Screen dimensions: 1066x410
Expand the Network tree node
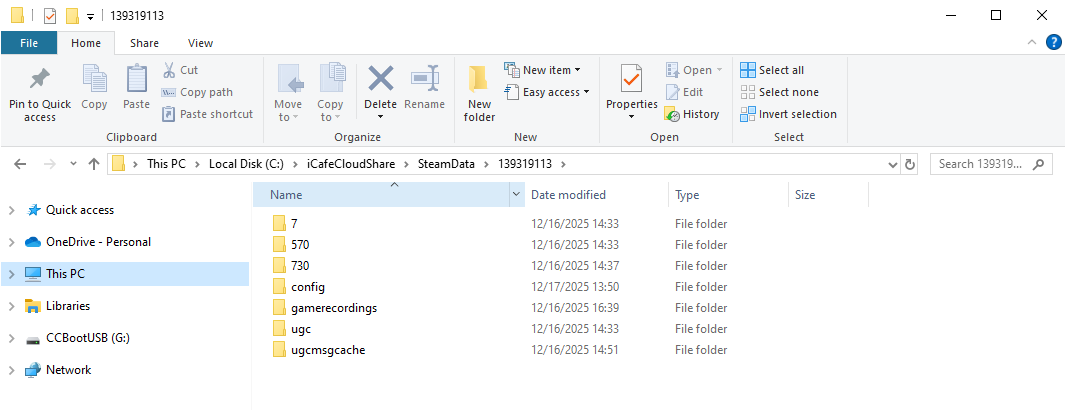click(11, 370)
